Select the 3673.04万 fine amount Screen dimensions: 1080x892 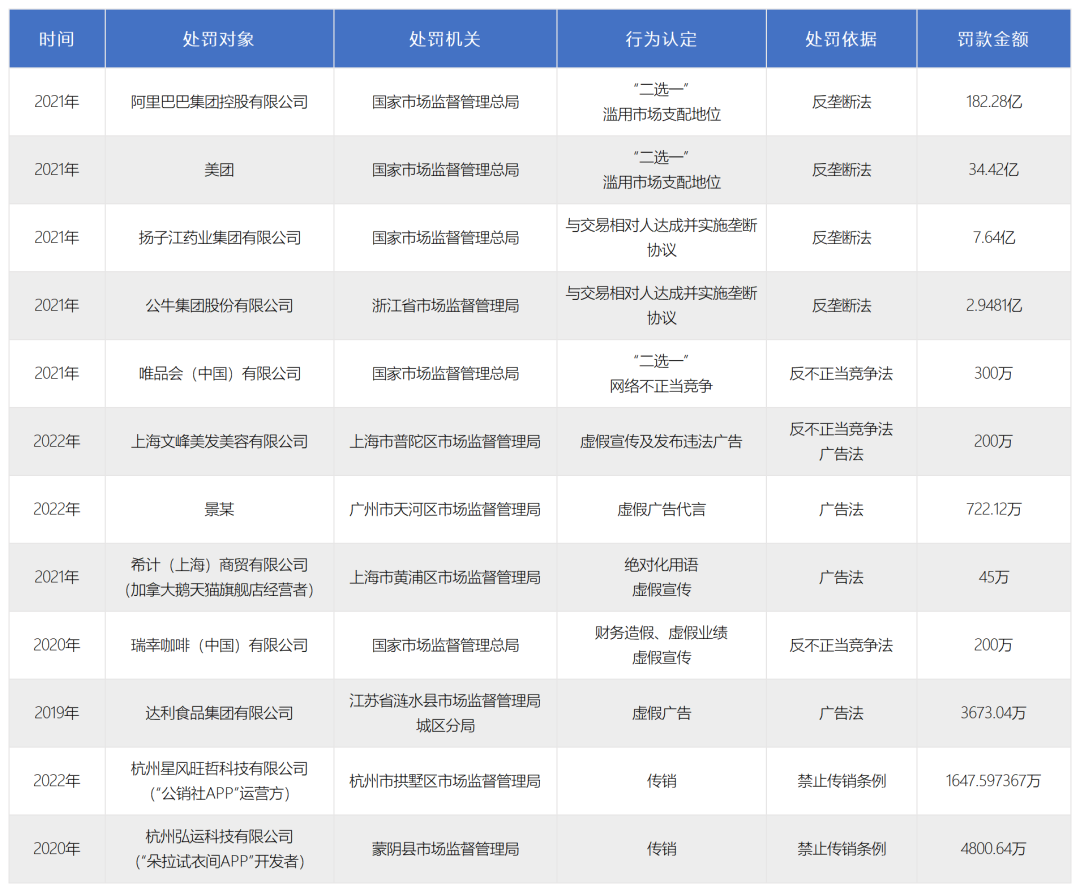click(x=993, y=713)
